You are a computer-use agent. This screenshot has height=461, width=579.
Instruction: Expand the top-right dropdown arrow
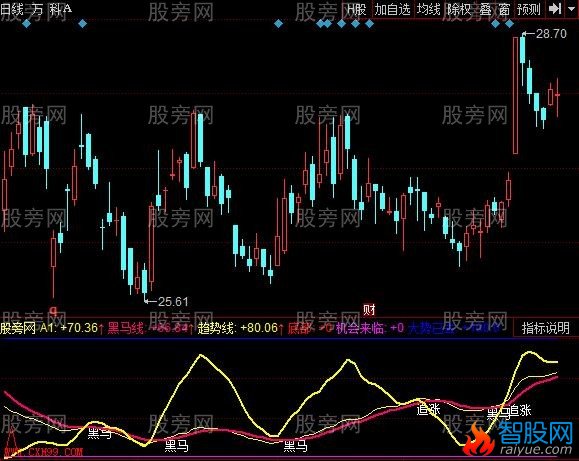[x=571, y=8]
